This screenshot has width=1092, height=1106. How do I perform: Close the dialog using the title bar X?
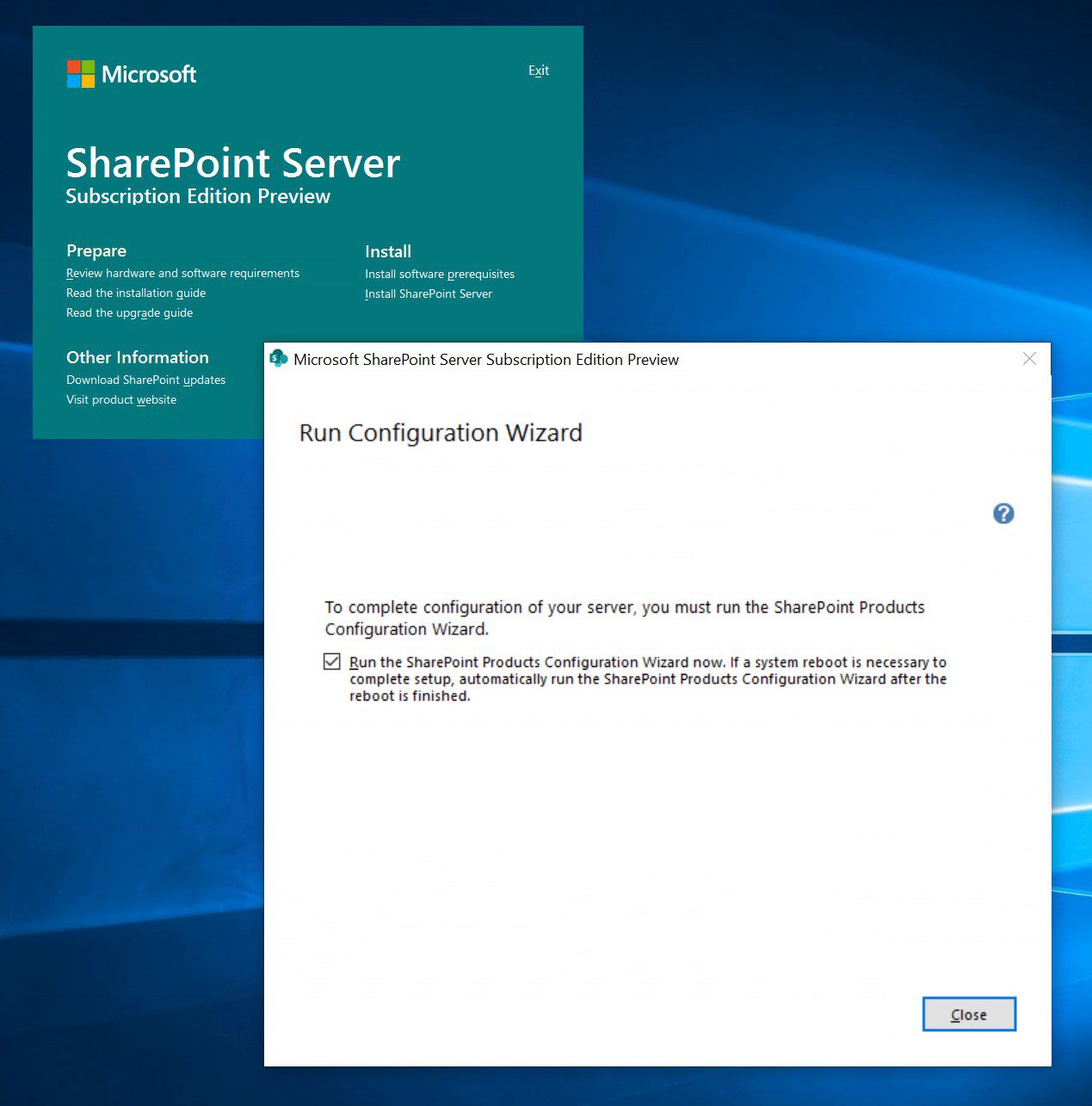click(1029, 359)
